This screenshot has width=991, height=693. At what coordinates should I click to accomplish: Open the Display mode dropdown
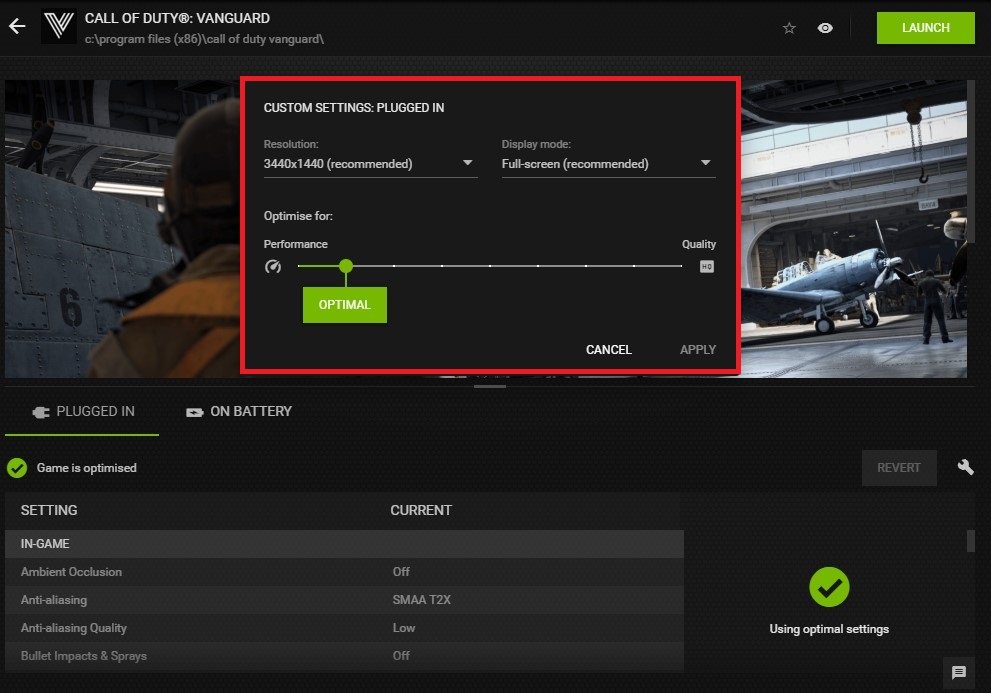pyautogui.click(x=608, y=164)
